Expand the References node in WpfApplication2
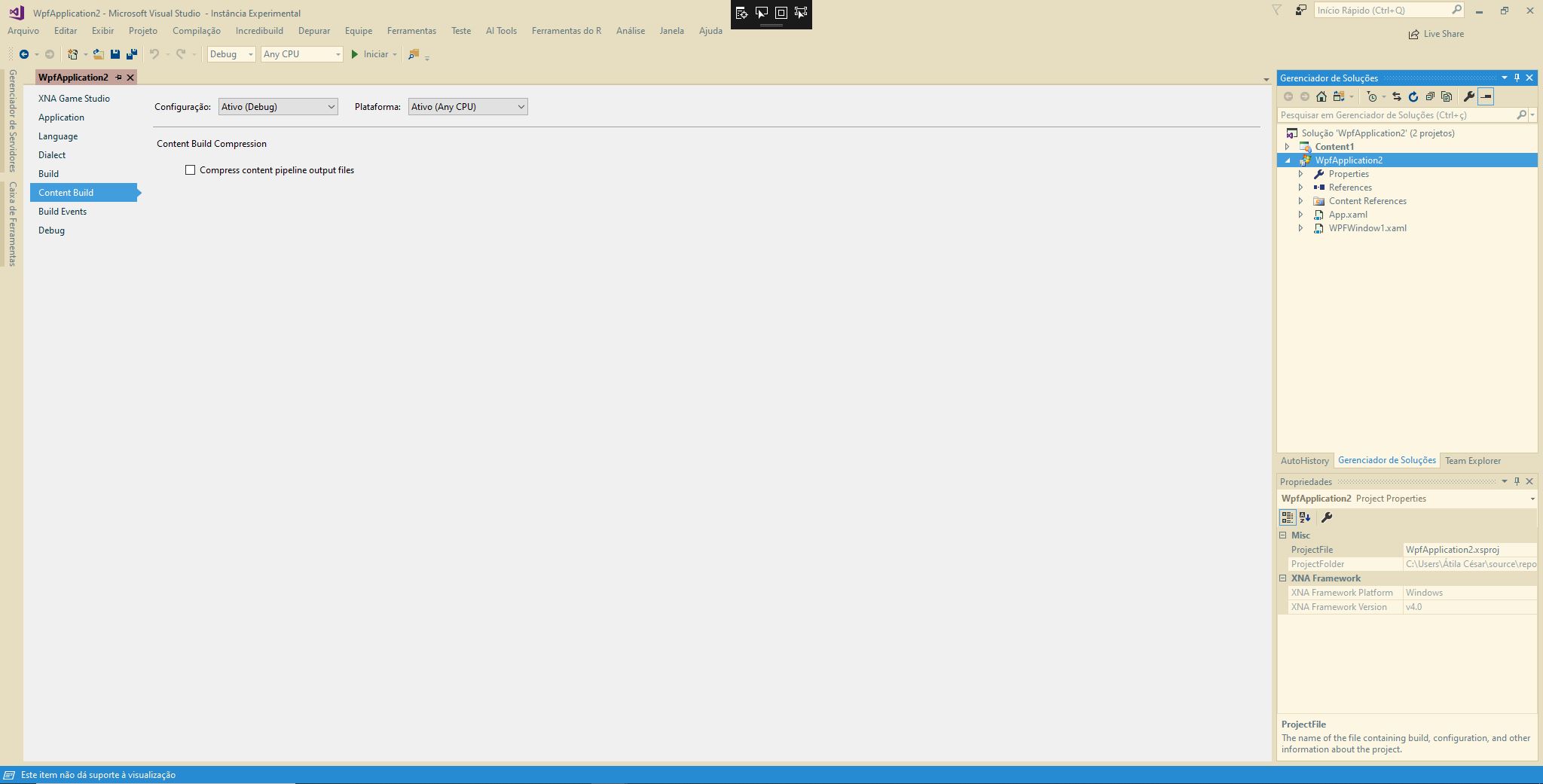This screenshot has width=1543, height=784. (1302, 188)
